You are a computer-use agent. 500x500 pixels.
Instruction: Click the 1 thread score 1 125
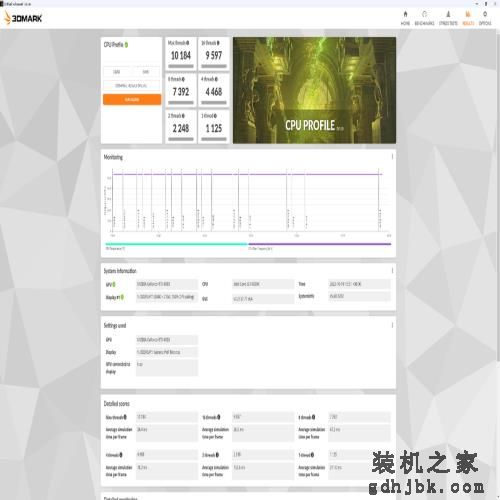coord(214,128)
